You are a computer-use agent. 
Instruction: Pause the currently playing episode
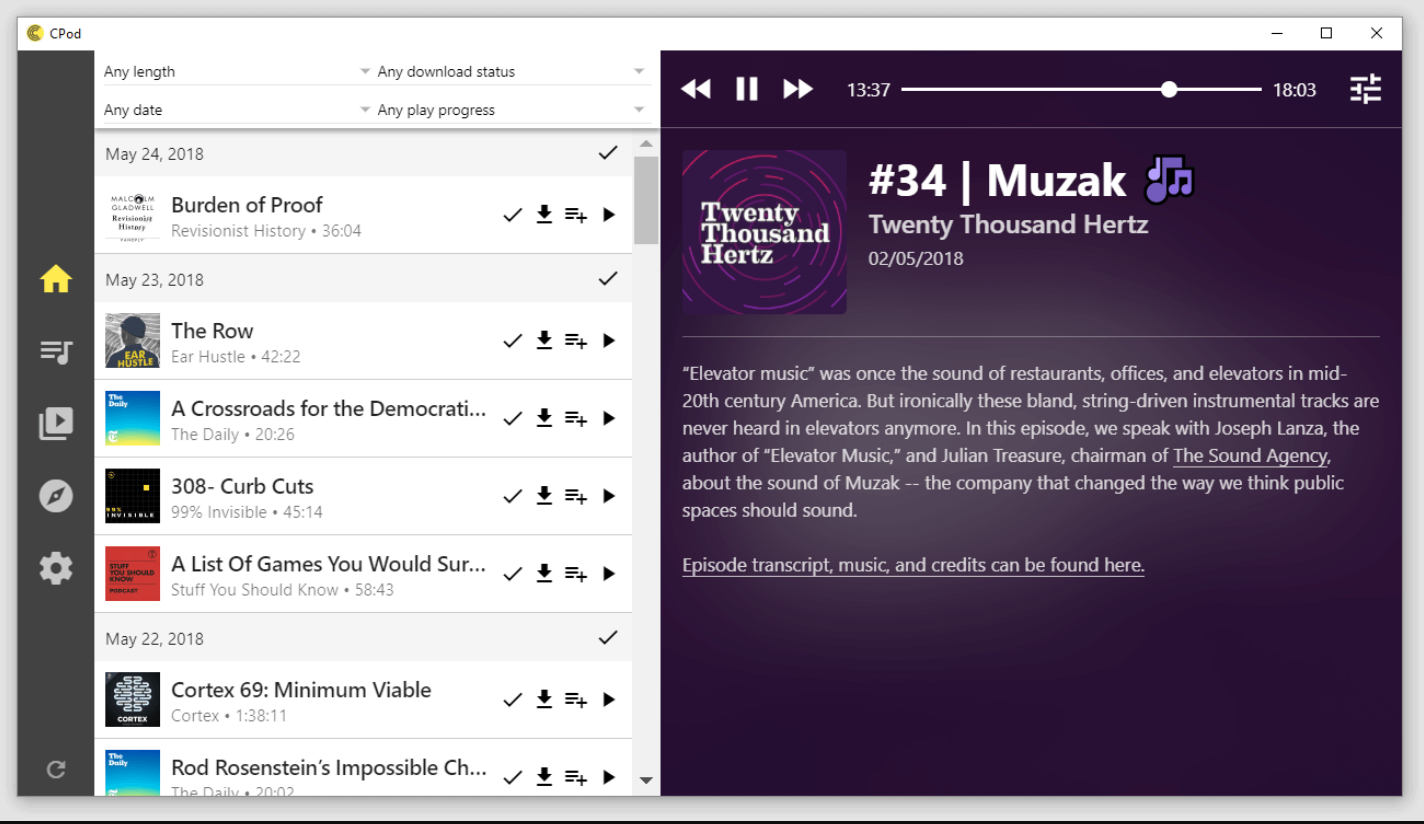tap(747, 89)
